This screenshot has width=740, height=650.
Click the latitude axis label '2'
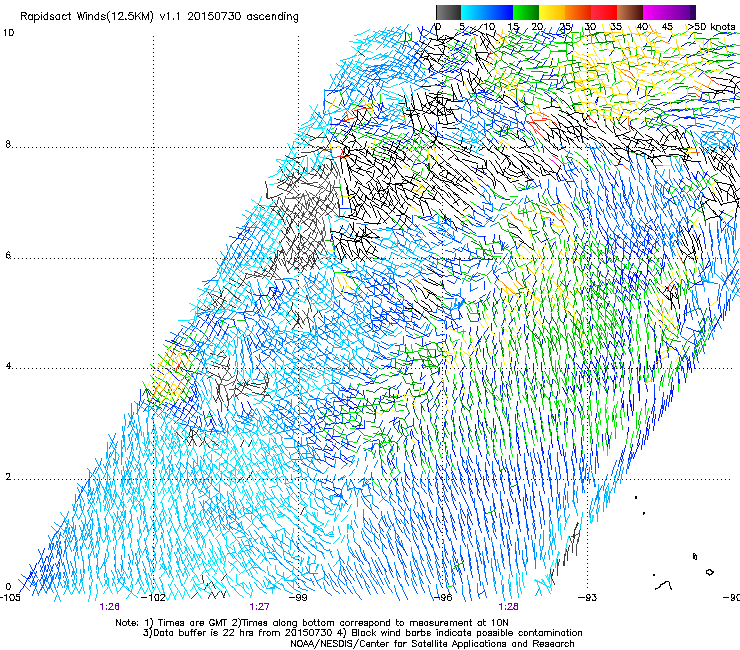pos(8,477)
